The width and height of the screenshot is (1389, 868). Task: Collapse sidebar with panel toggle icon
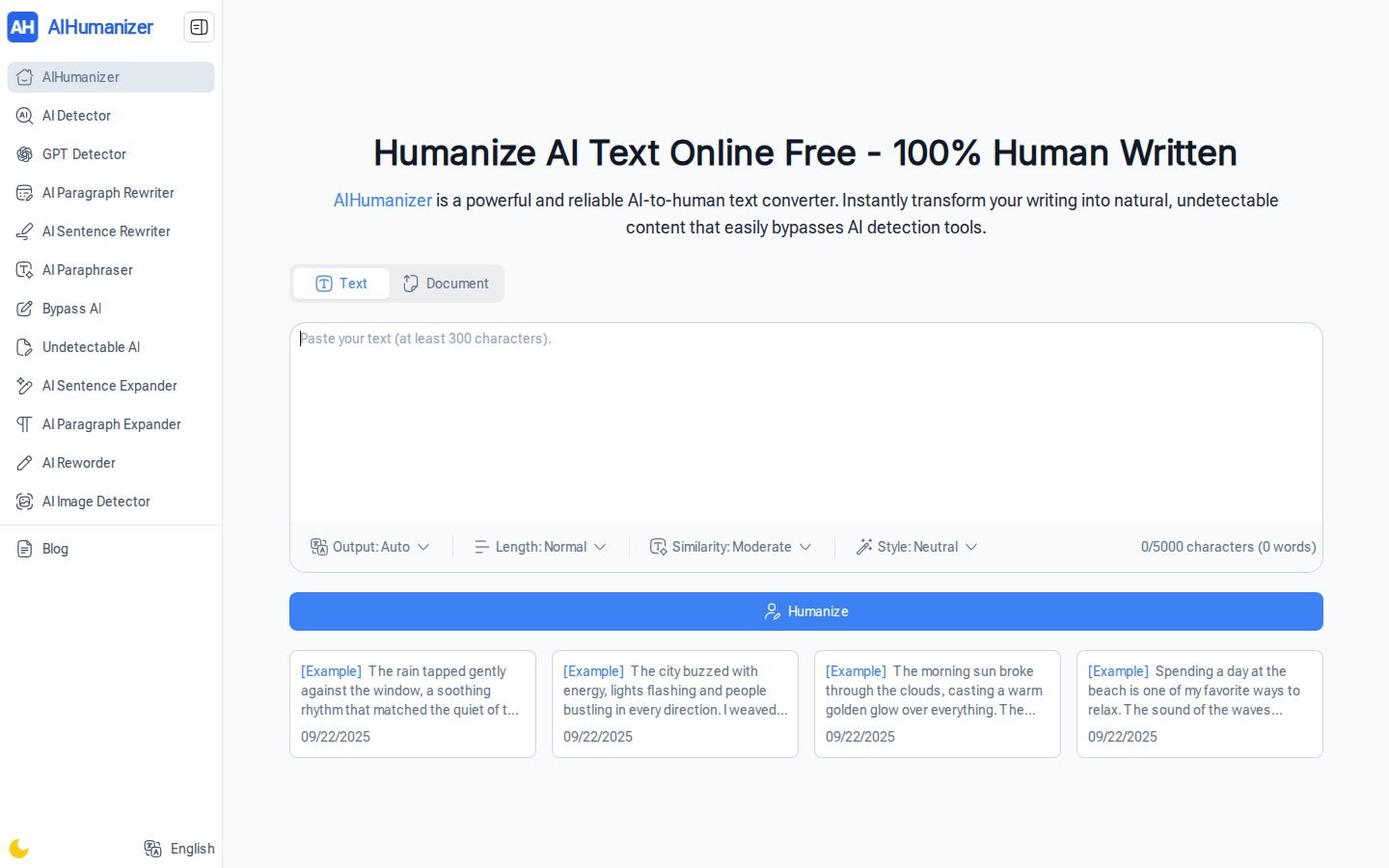tap(199, 27)
